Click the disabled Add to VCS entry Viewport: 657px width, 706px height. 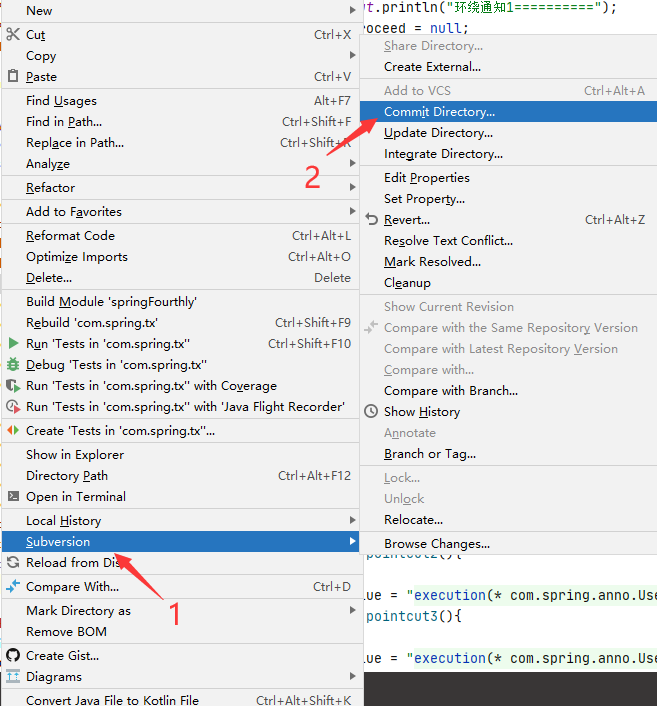(508, 91)
